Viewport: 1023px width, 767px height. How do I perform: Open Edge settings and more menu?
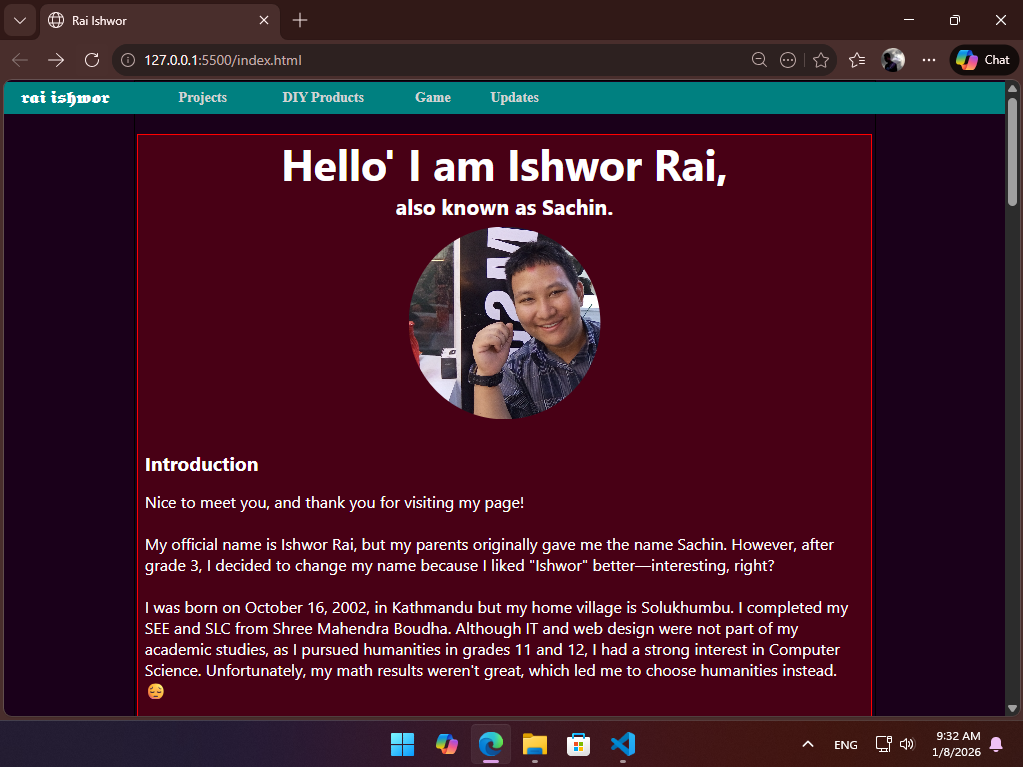tap(929, 60)
